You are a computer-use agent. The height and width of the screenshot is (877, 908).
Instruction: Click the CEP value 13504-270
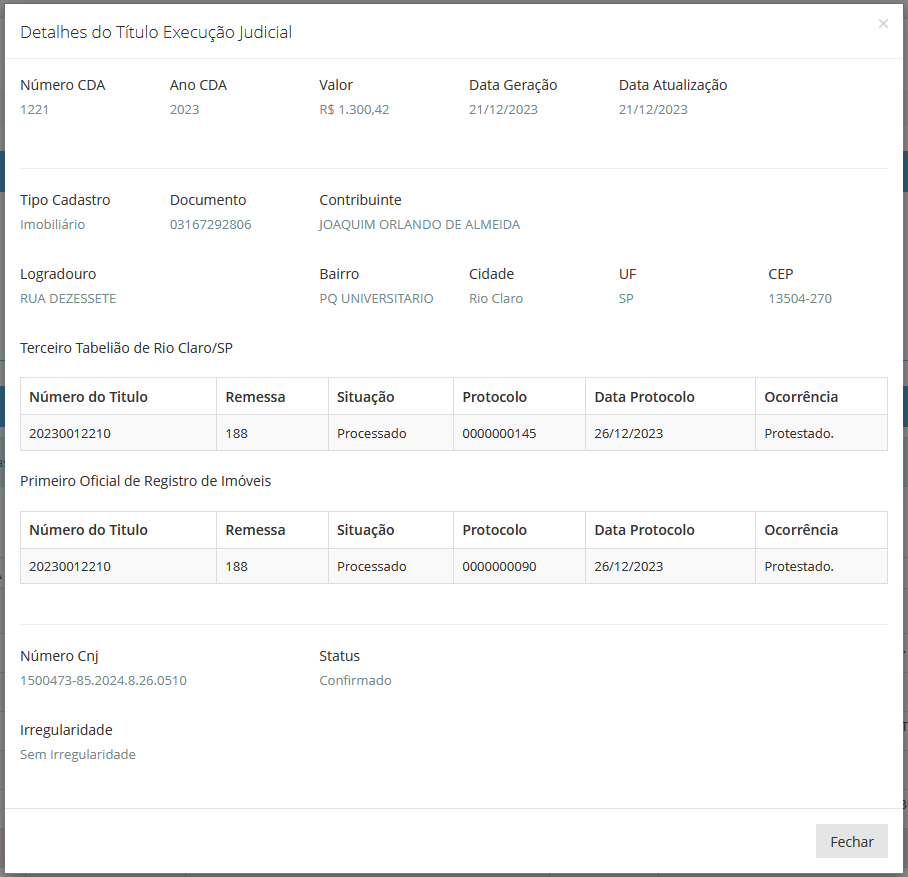coord(800,299)
